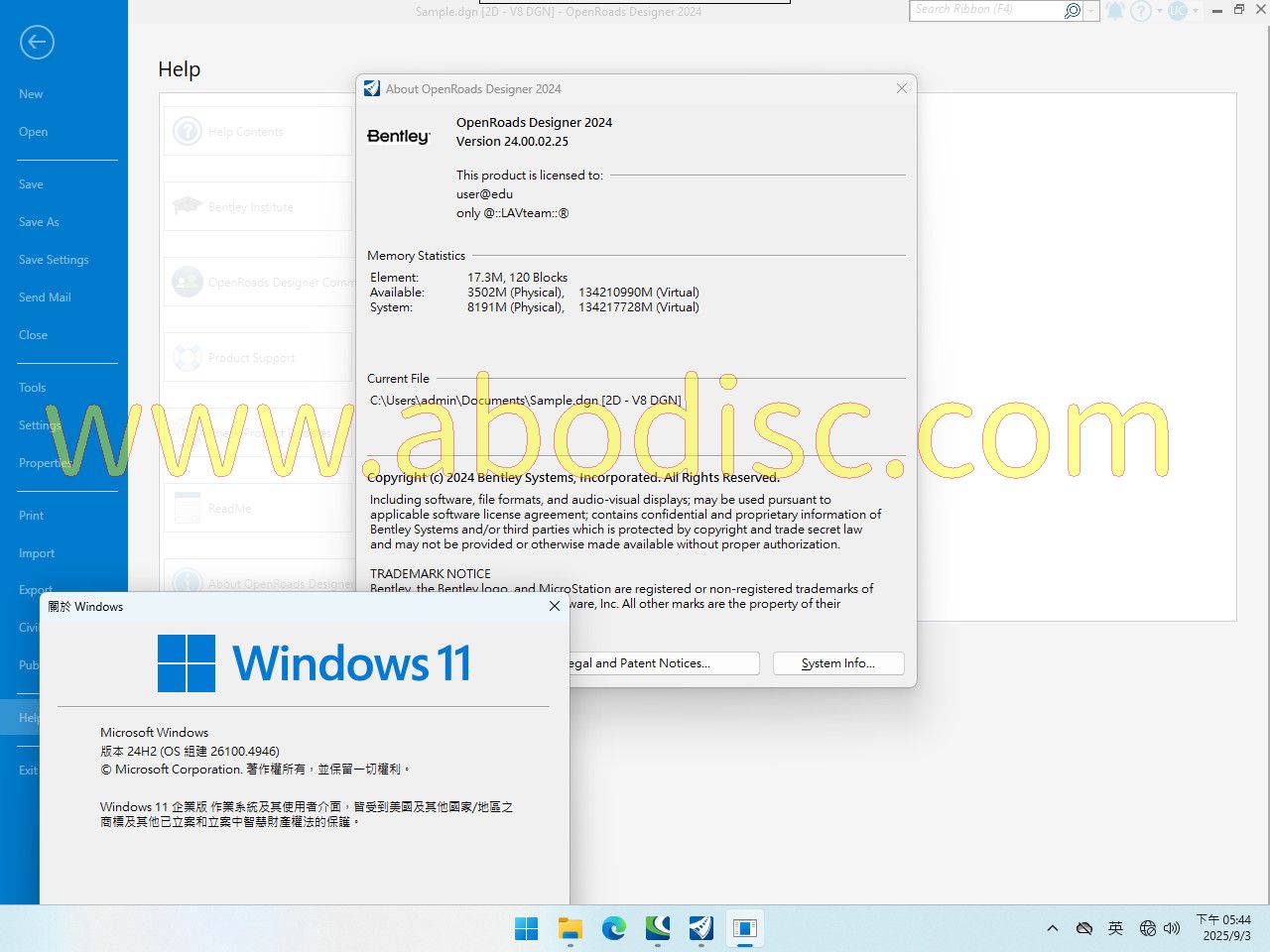The image size is (1270, 952).
Task: Click the 版本 24H2 build text
Action: click(190, 752)
